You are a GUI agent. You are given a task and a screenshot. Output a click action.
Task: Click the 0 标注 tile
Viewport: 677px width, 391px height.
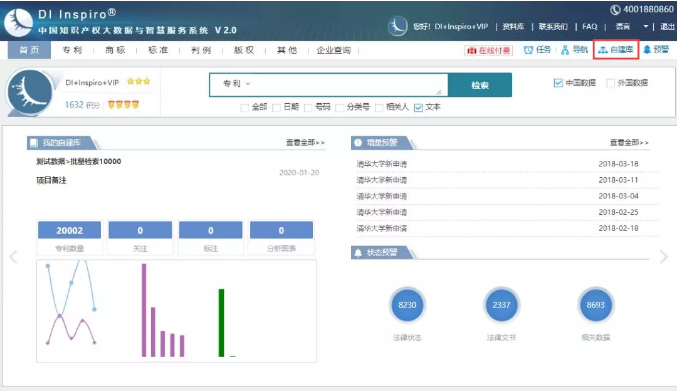pos(211,238)
